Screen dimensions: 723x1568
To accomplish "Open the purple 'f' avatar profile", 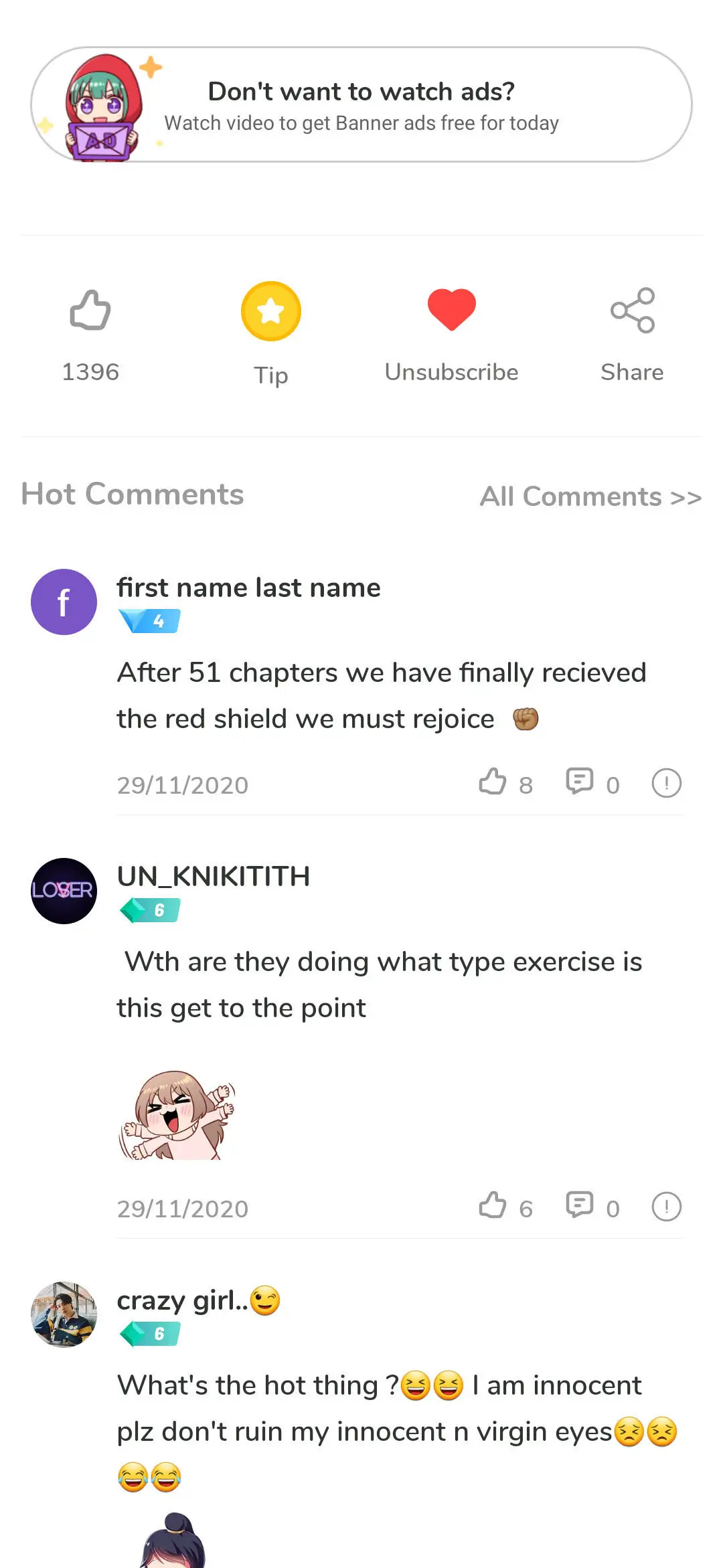I will pos(64,602).
